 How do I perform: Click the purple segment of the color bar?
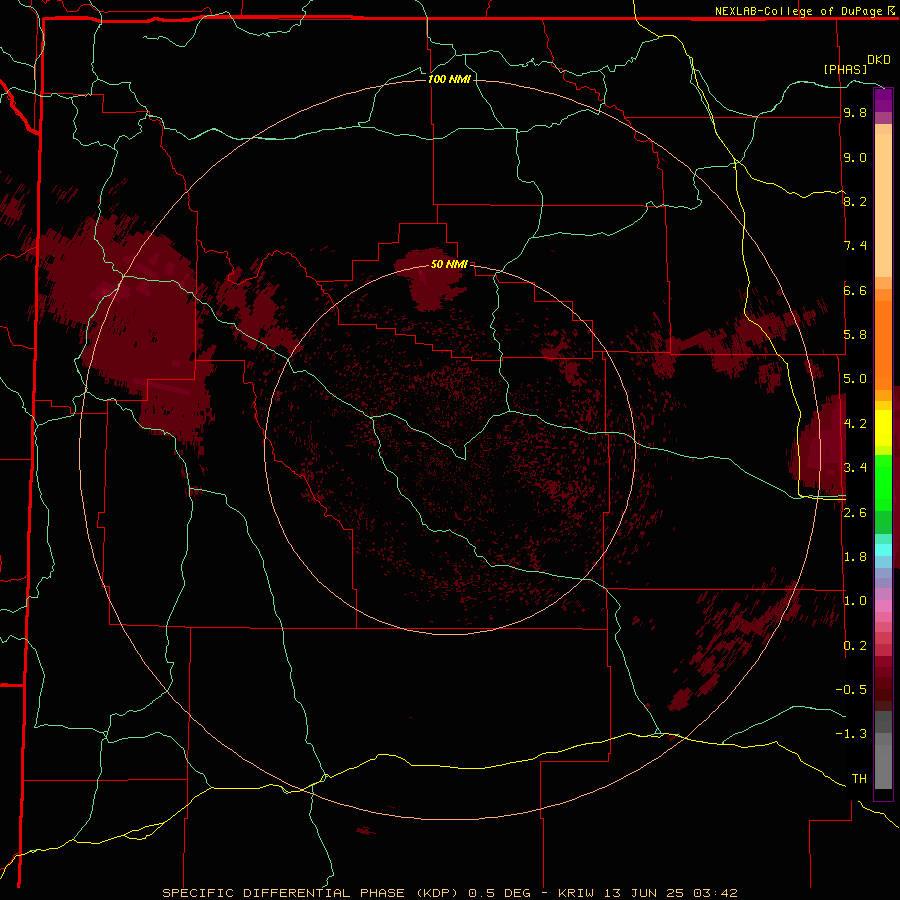point(883,100)
